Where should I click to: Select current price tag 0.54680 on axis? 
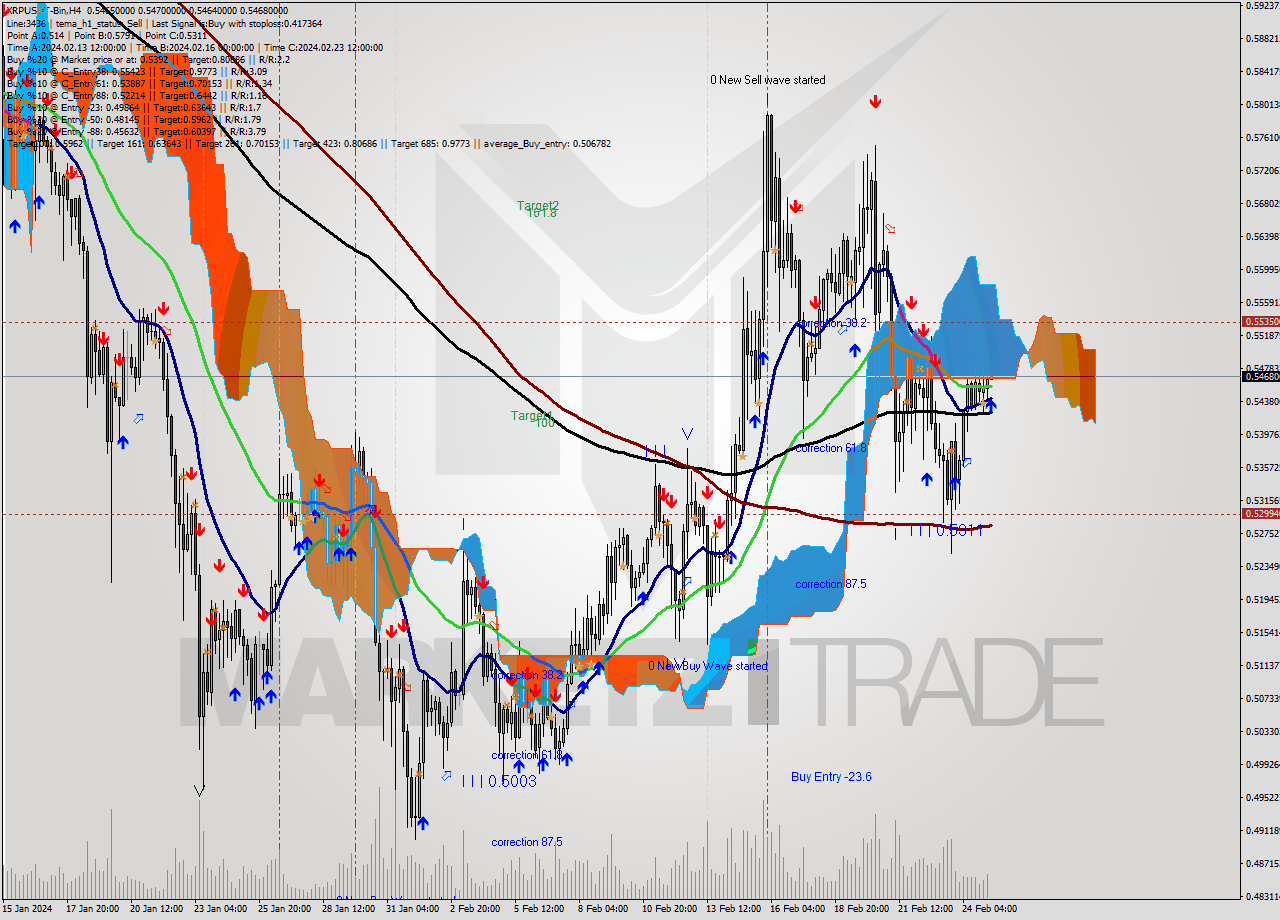click(1260, 376)
